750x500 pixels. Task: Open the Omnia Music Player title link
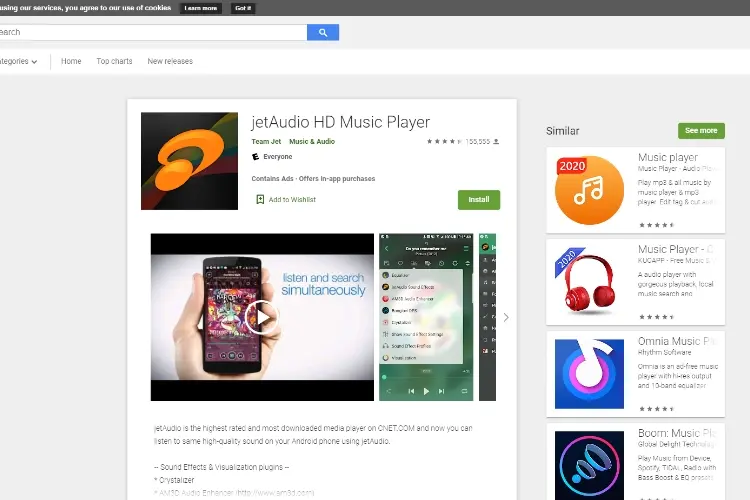[x=677, y=341]
